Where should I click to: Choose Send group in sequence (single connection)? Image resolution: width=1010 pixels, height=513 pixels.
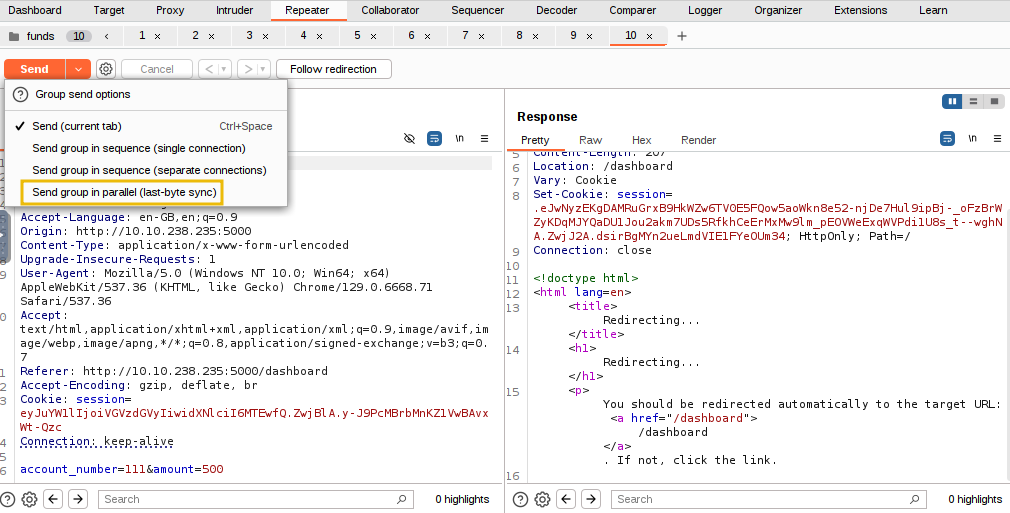[146, 148]
